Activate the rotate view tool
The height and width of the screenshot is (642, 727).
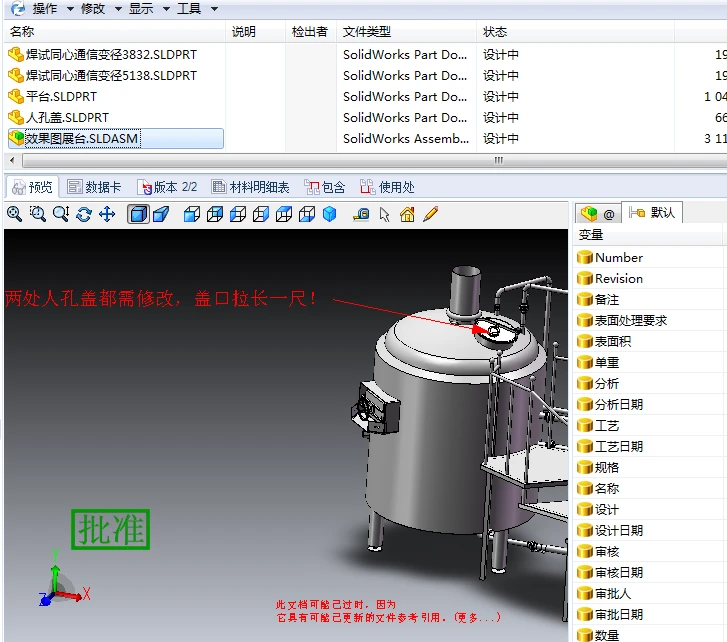point(84,214)
